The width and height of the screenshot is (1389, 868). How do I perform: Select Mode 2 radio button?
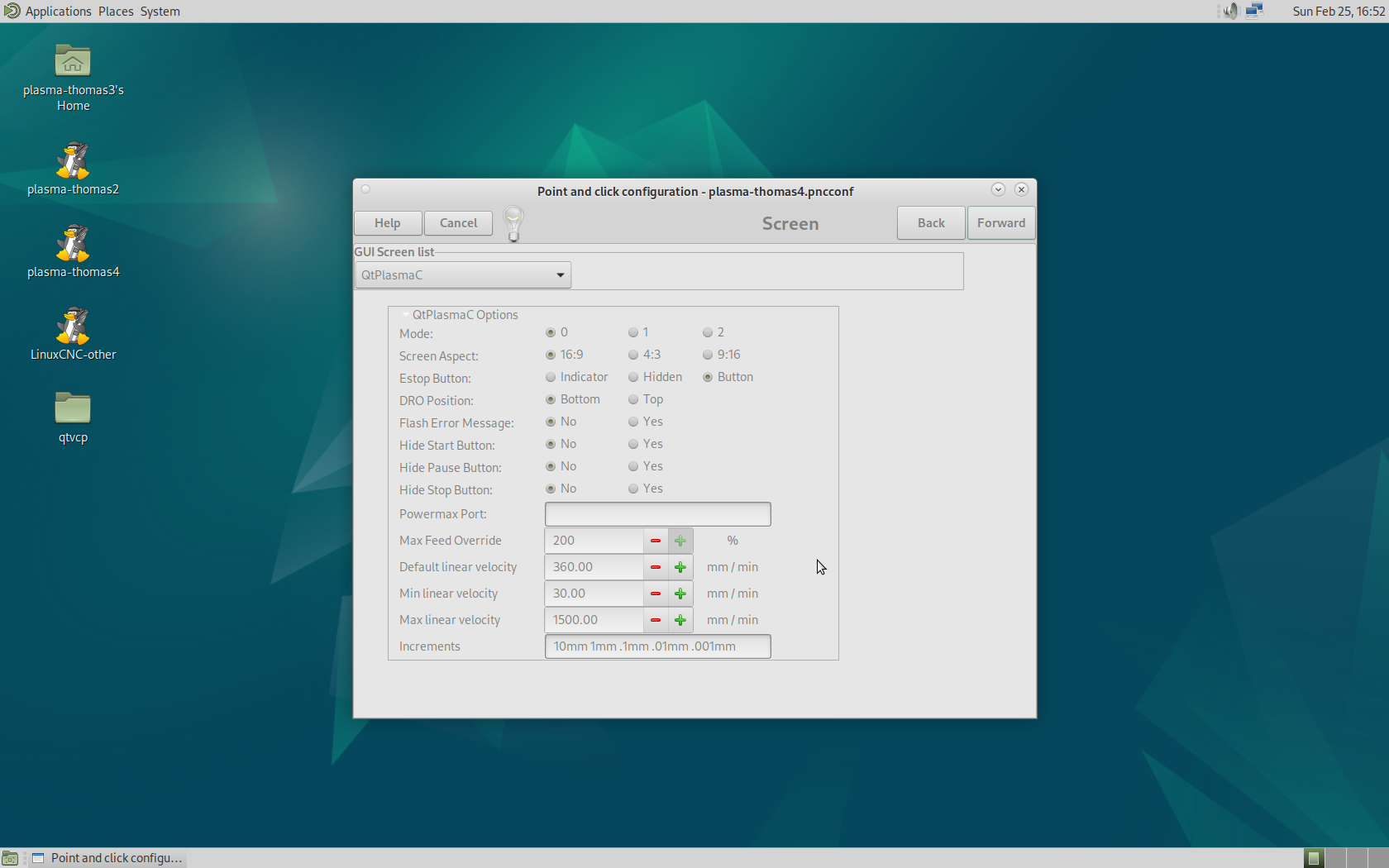pyautogui.click(x=708, y=332)
